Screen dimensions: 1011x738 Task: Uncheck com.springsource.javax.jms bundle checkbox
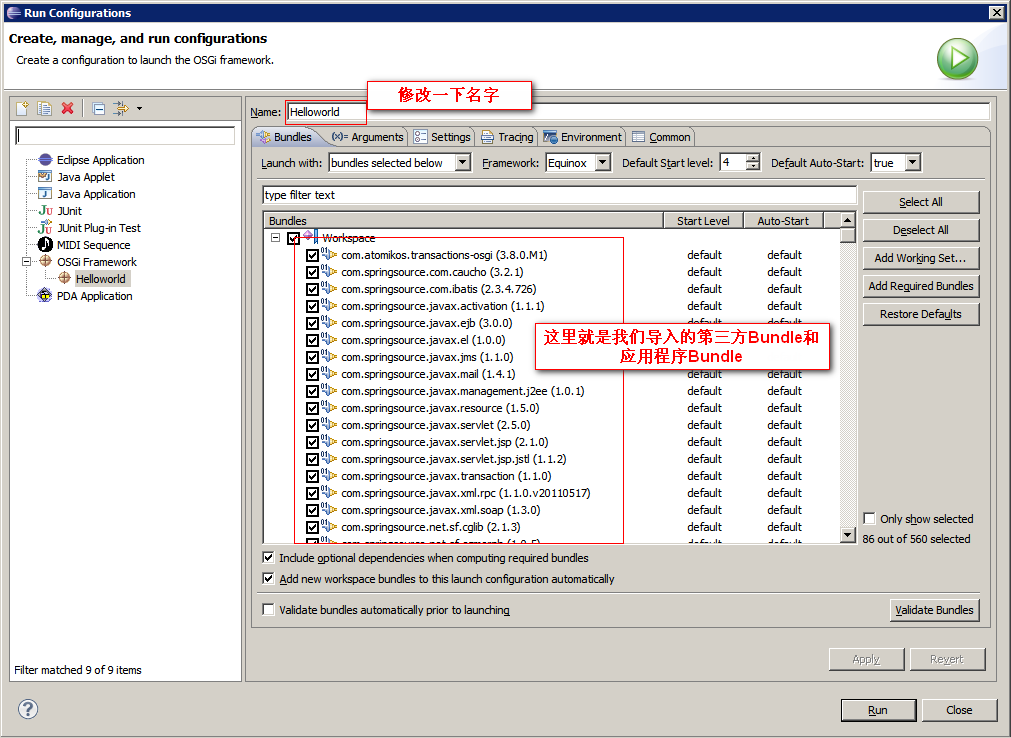point(312,357)
